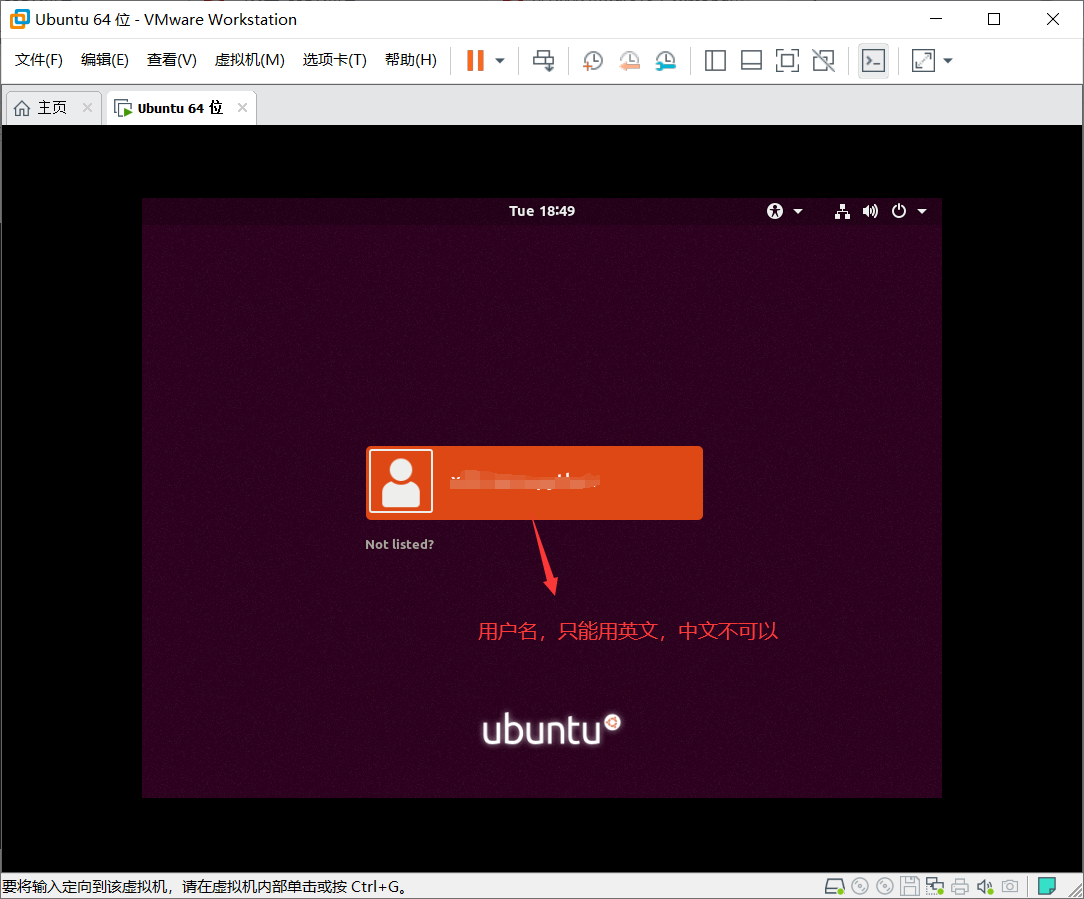Click the Ubuntu volume icon
Image resolution: width=1084 pixels, height=899 pixels.
click(870, 211)
